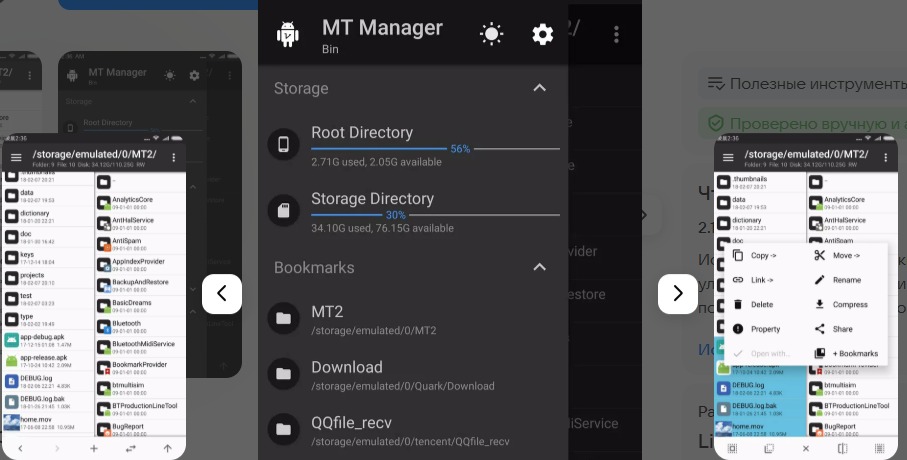Click the Share icon in context menu

[x=820, y=329]
